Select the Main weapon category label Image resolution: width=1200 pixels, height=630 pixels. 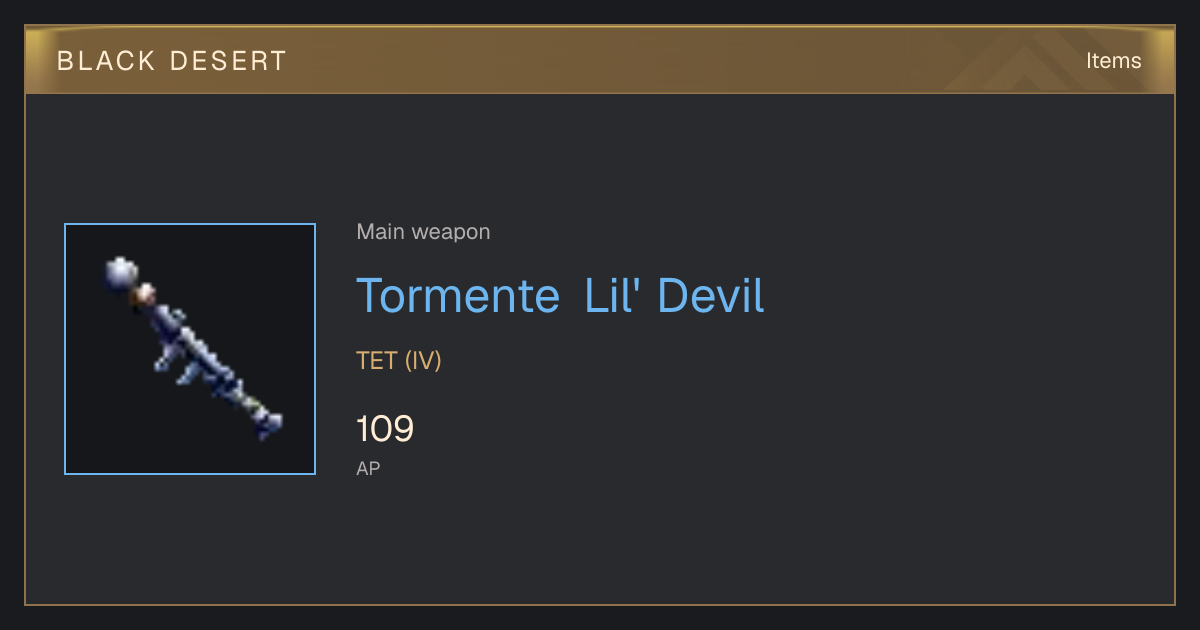[423, 232]
